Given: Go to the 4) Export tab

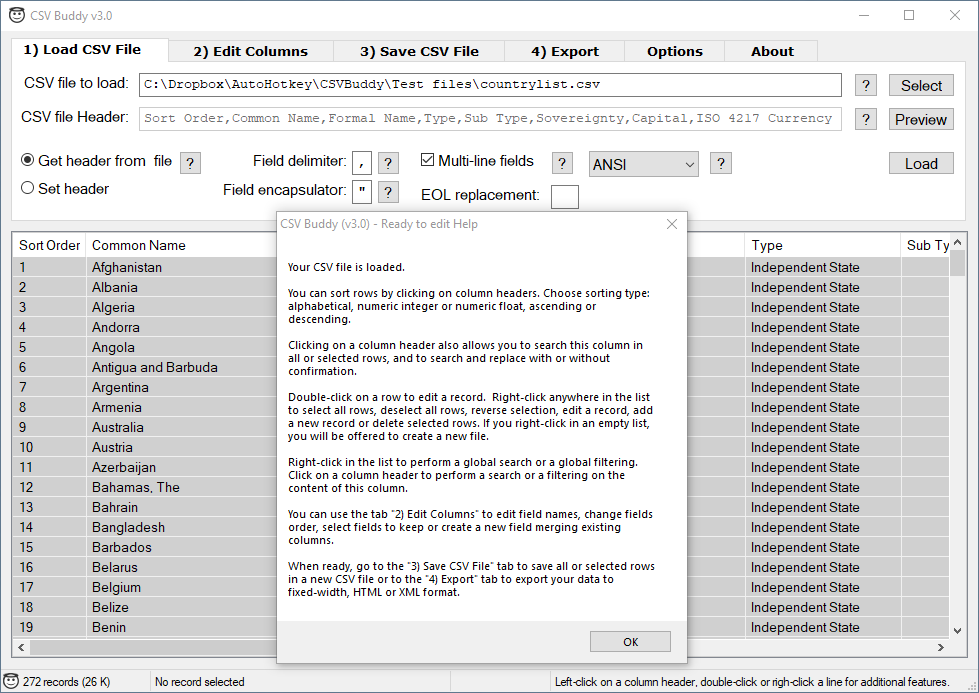Looking at the screenshot, I should 564,52.
